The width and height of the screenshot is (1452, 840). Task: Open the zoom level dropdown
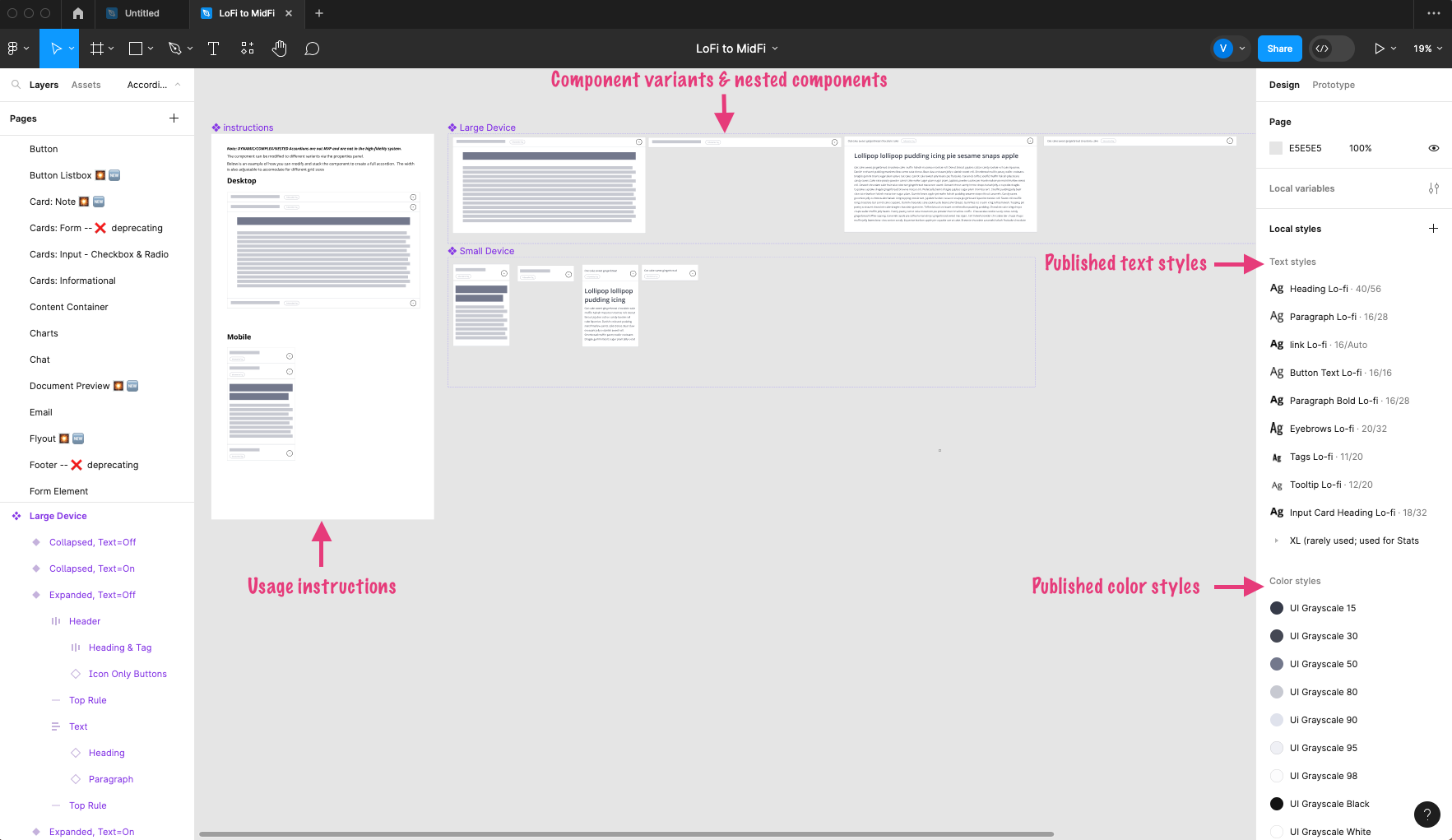(x=1427, y=49)
